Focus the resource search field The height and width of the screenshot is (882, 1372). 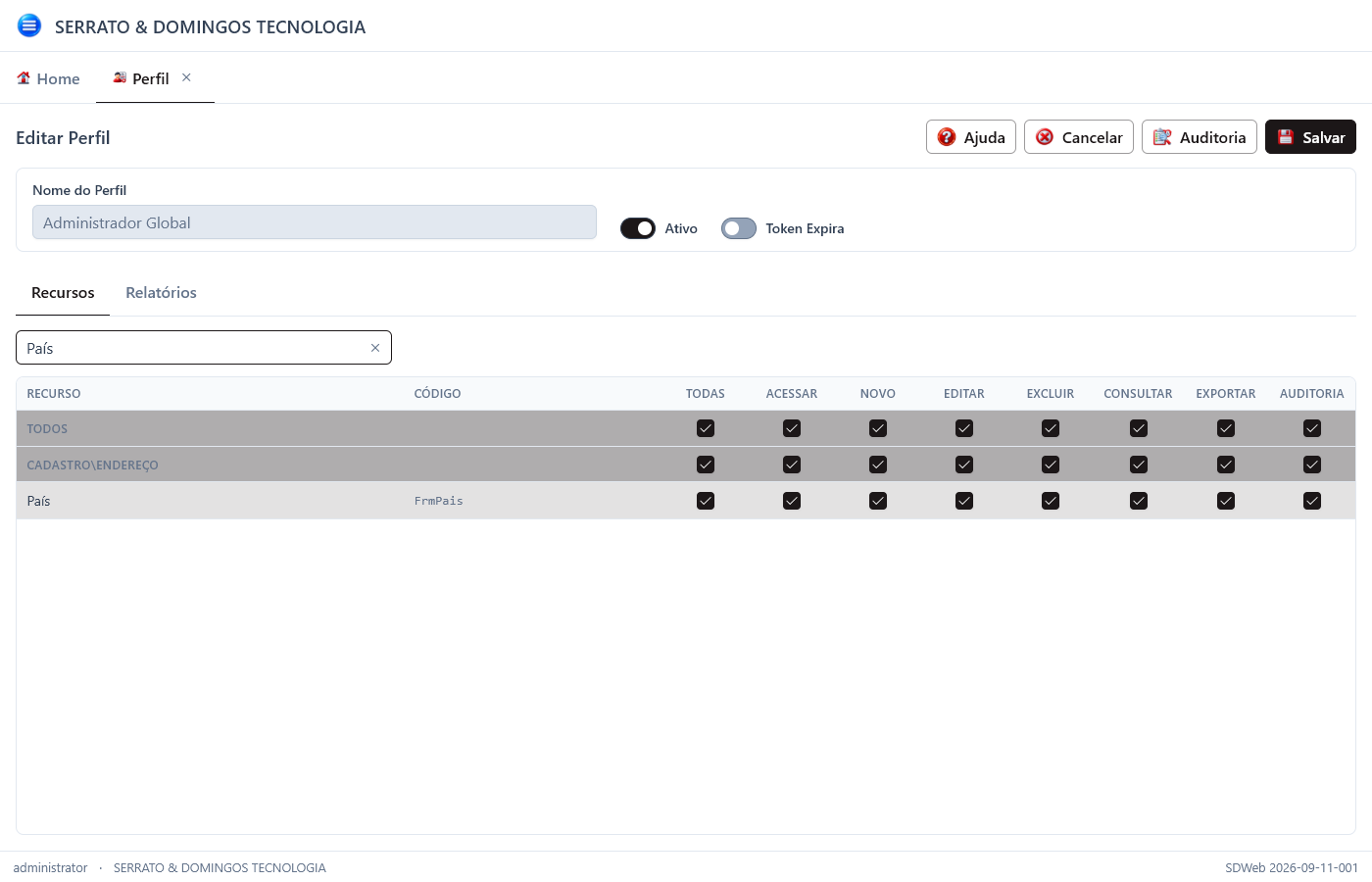(x=194, y=348)
